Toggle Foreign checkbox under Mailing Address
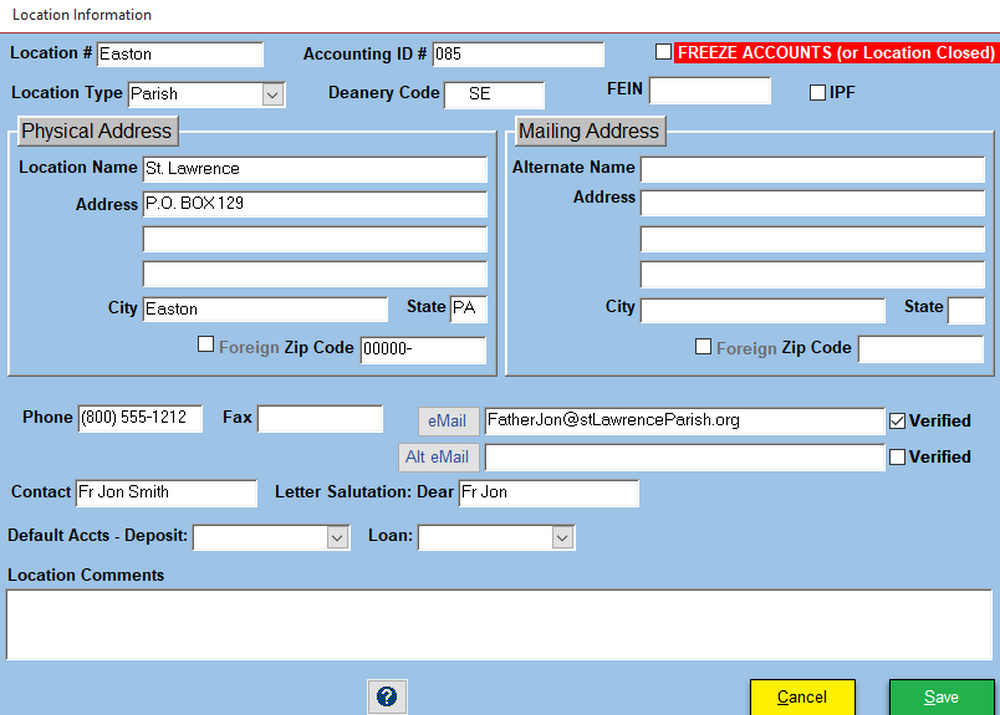Image resolution: width=1000 pixels, height=715 pixels. pos(703,347)
